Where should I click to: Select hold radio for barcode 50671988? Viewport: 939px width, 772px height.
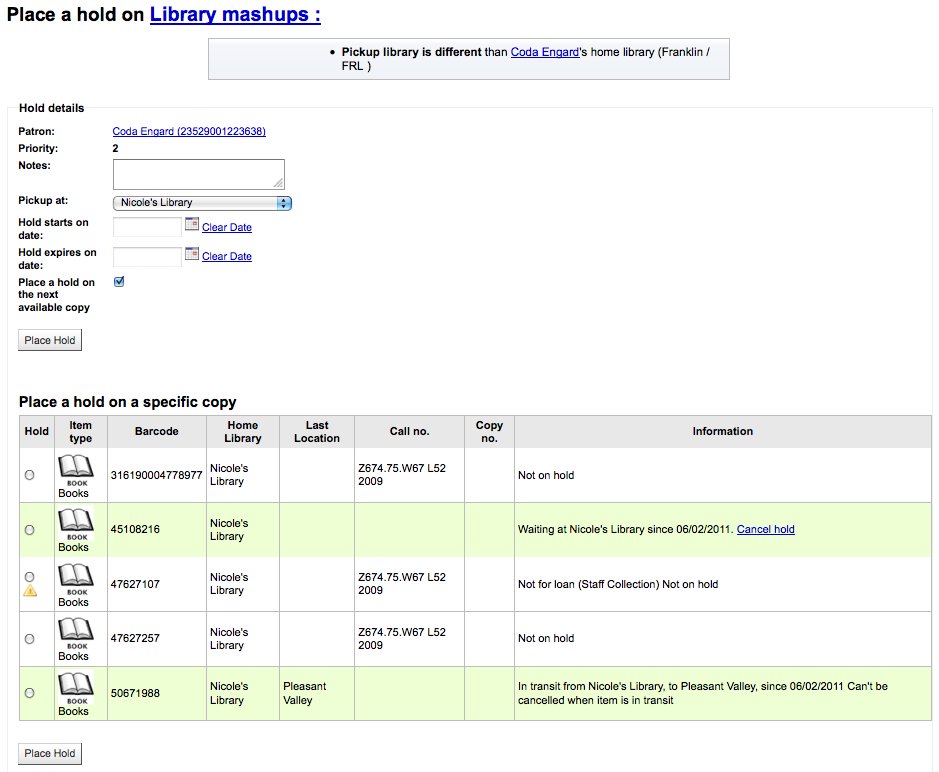[x=29, y=693]
